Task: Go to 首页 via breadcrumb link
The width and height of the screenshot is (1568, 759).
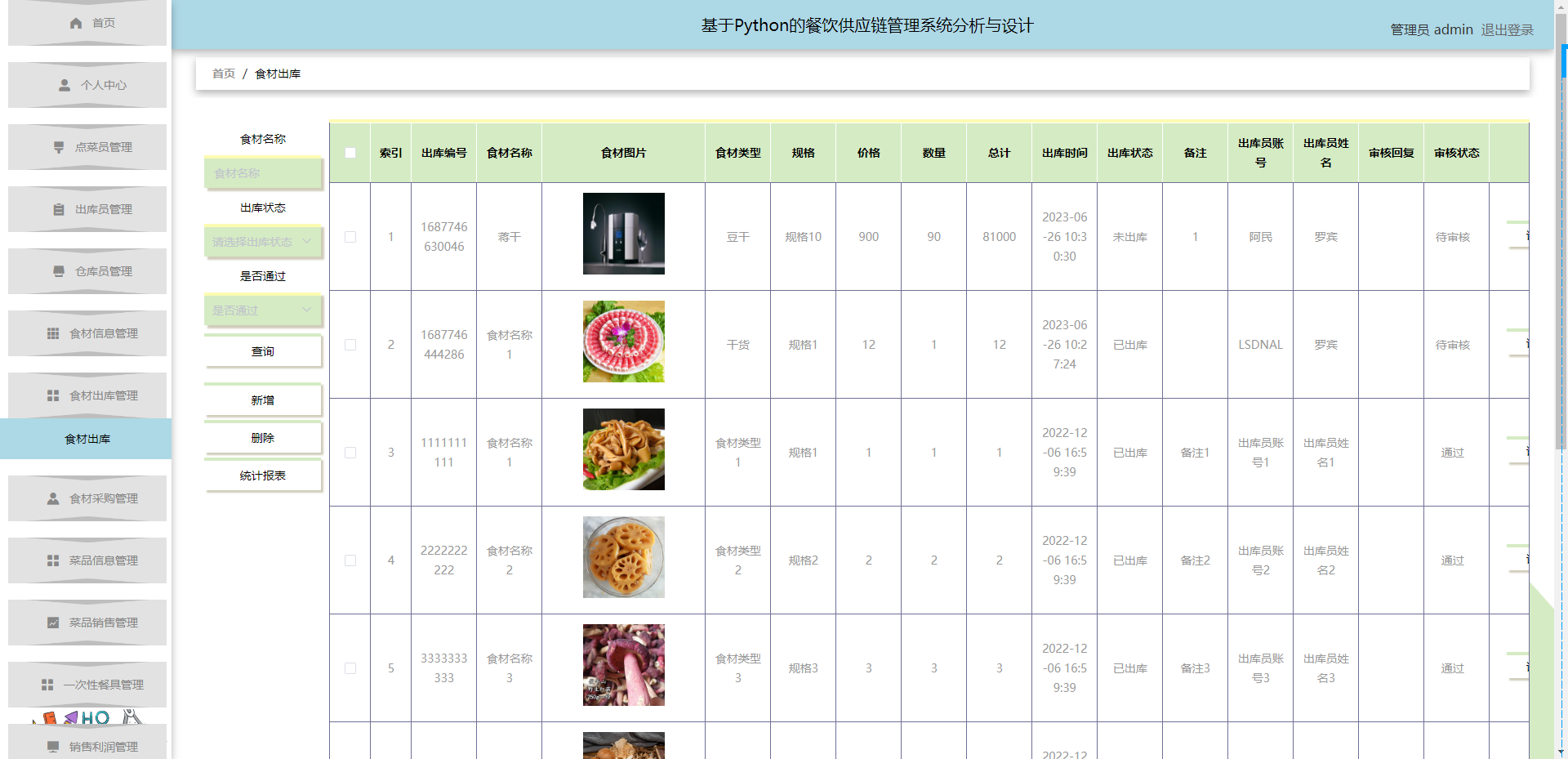Action: (x=224, y=74)
